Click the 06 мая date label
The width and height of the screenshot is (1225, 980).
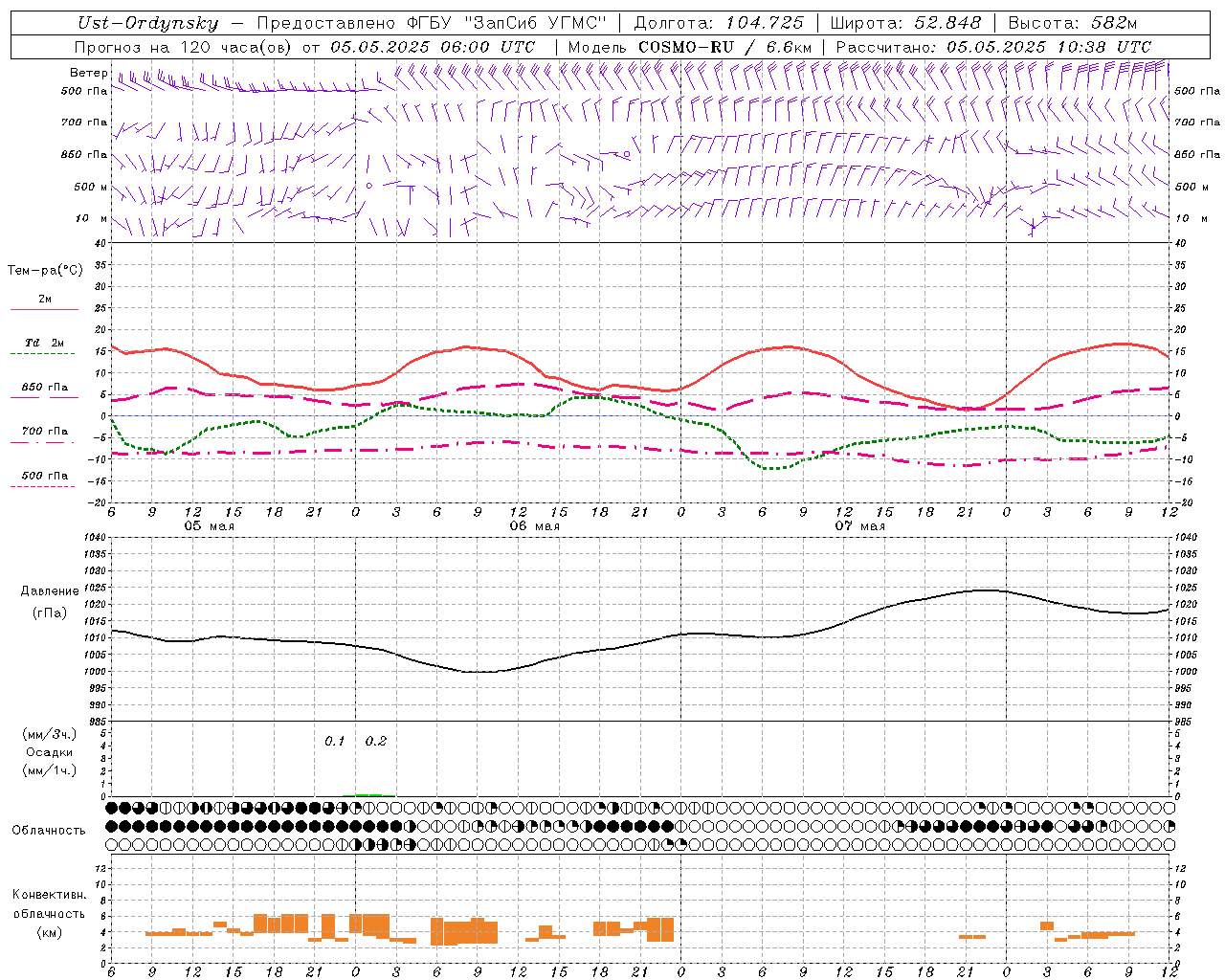pyautogui.click(x=535, y=526)
